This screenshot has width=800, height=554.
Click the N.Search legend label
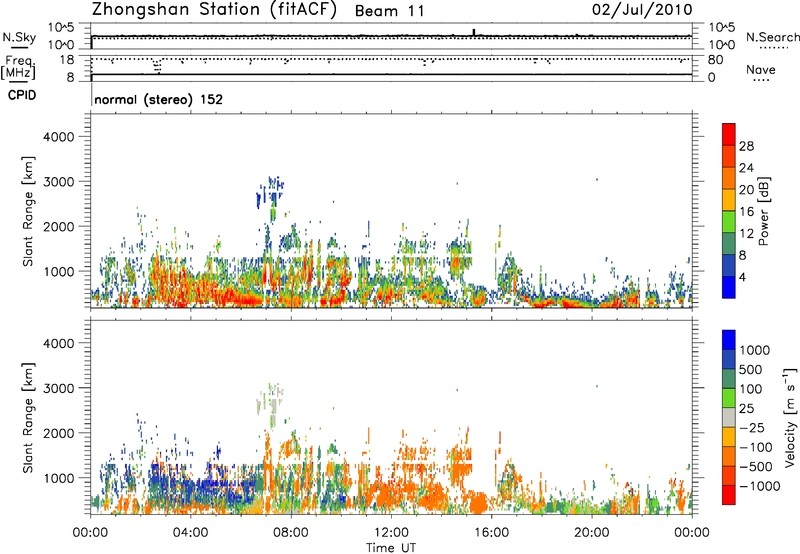click(773, 37)
